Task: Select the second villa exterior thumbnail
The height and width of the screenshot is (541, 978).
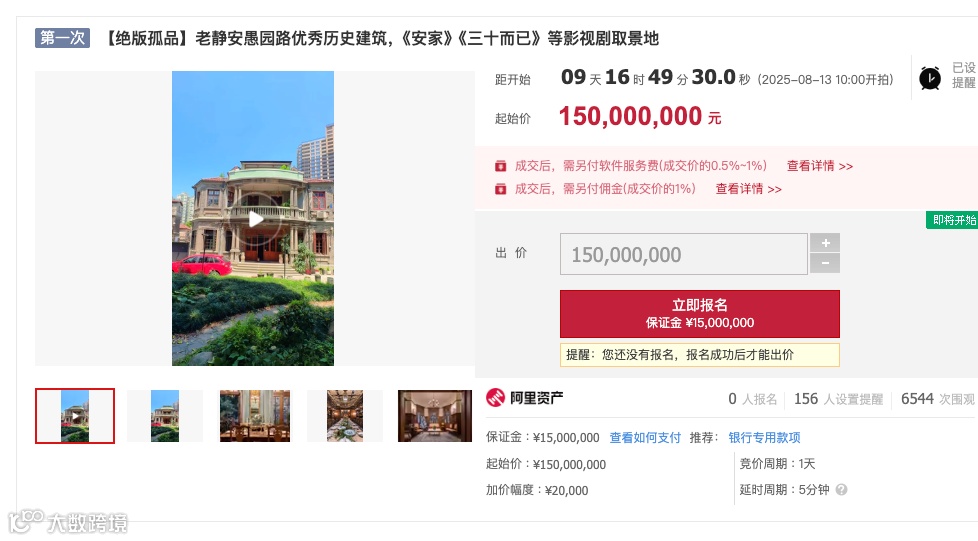Action: click(x=165, y=416)
